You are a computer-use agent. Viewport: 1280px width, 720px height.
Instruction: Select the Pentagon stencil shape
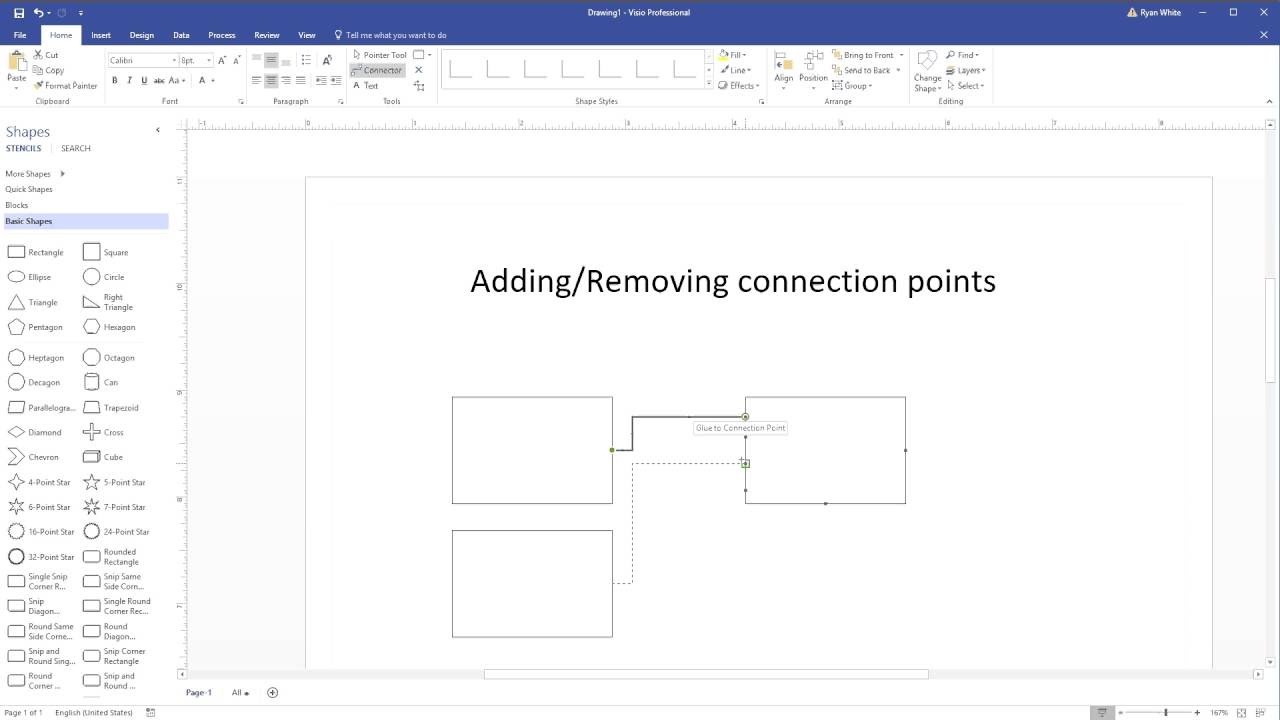coord(36,327)
